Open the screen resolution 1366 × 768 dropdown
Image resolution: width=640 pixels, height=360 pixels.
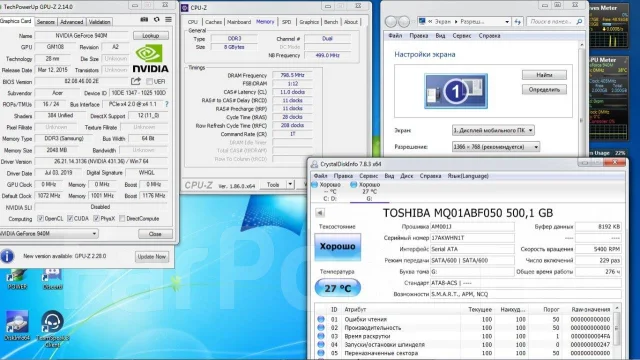[496, 147]
